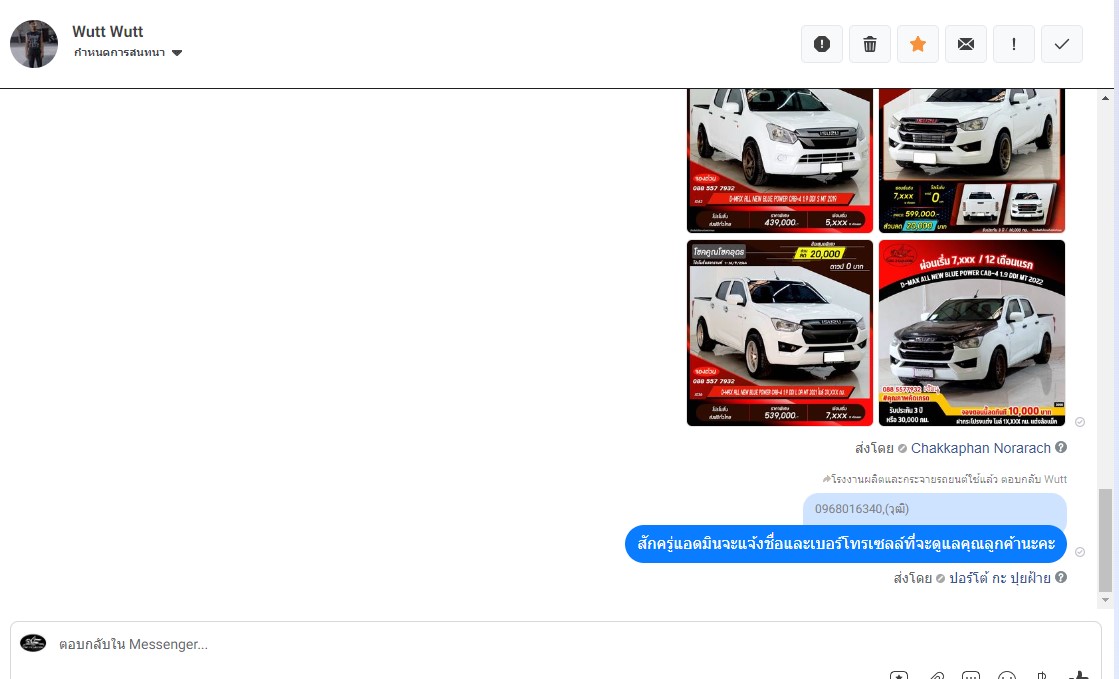
Task: Click help icon beside ปอร์โต้ กะ ปุยฝ้าย
Action: coord(1061,578)
